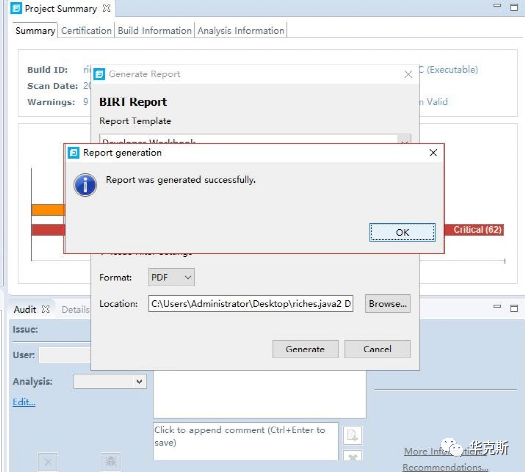
Task: Close the Audit panel tab
Action: (46, 309)
